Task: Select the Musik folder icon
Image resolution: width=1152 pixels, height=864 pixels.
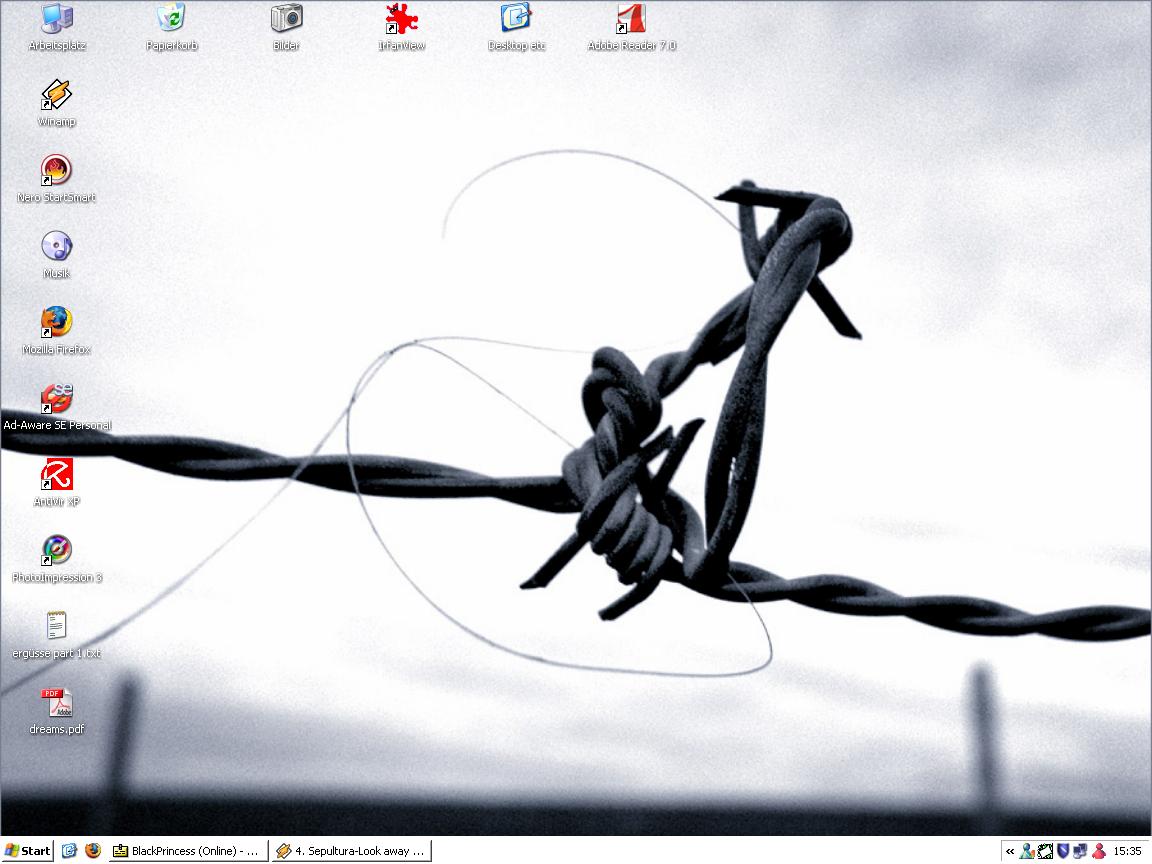Action: (x=57, y=247)
